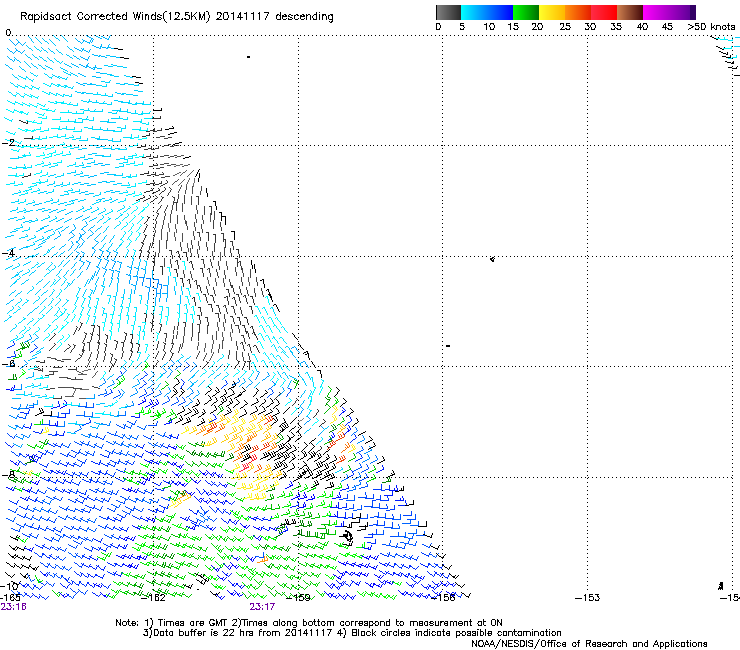This screenshot has width=740, height=650.
Task: Click the orange 25-30 knots legend swatch
Action: point(578,12)
